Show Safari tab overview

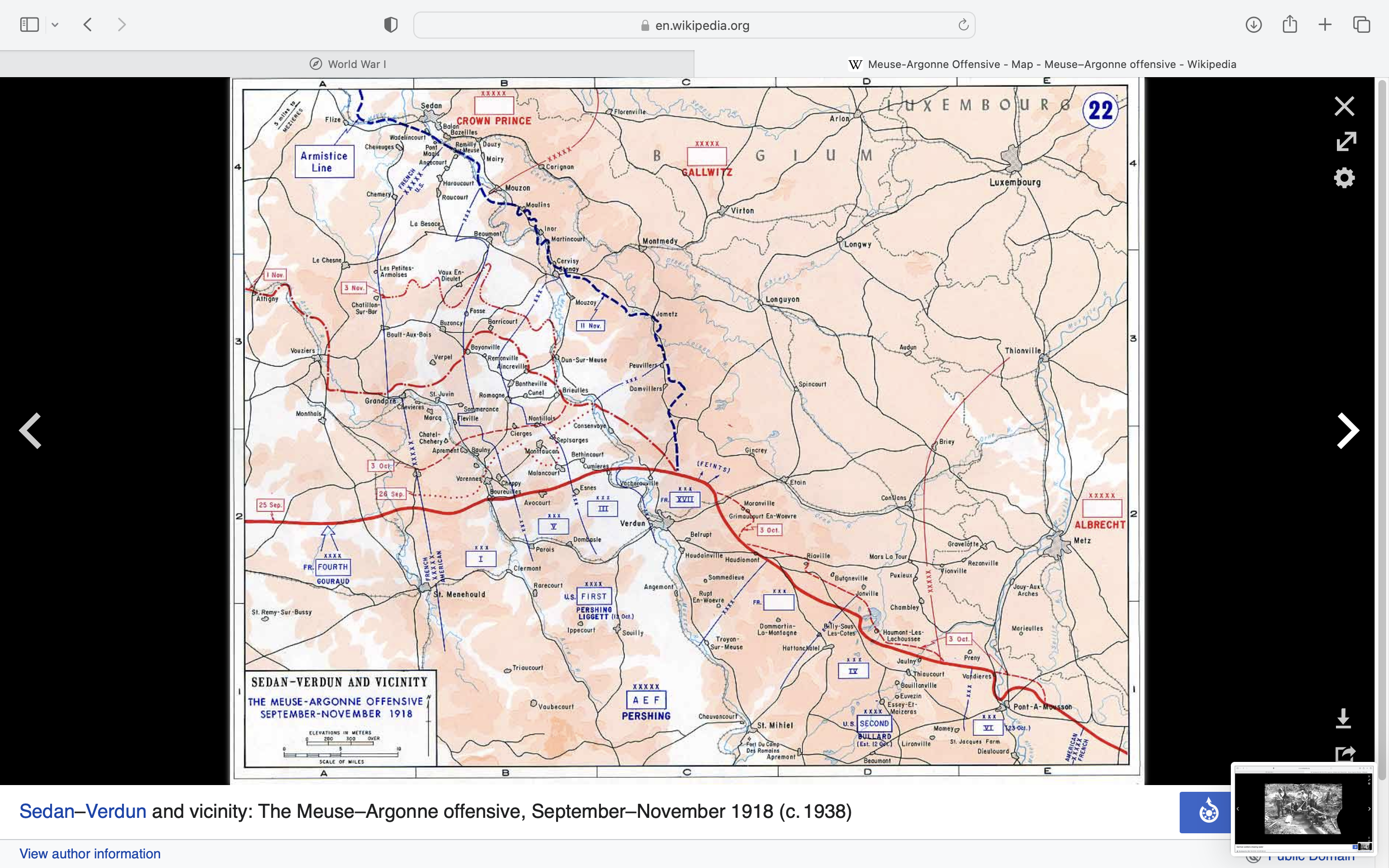tap(1362, 25)
